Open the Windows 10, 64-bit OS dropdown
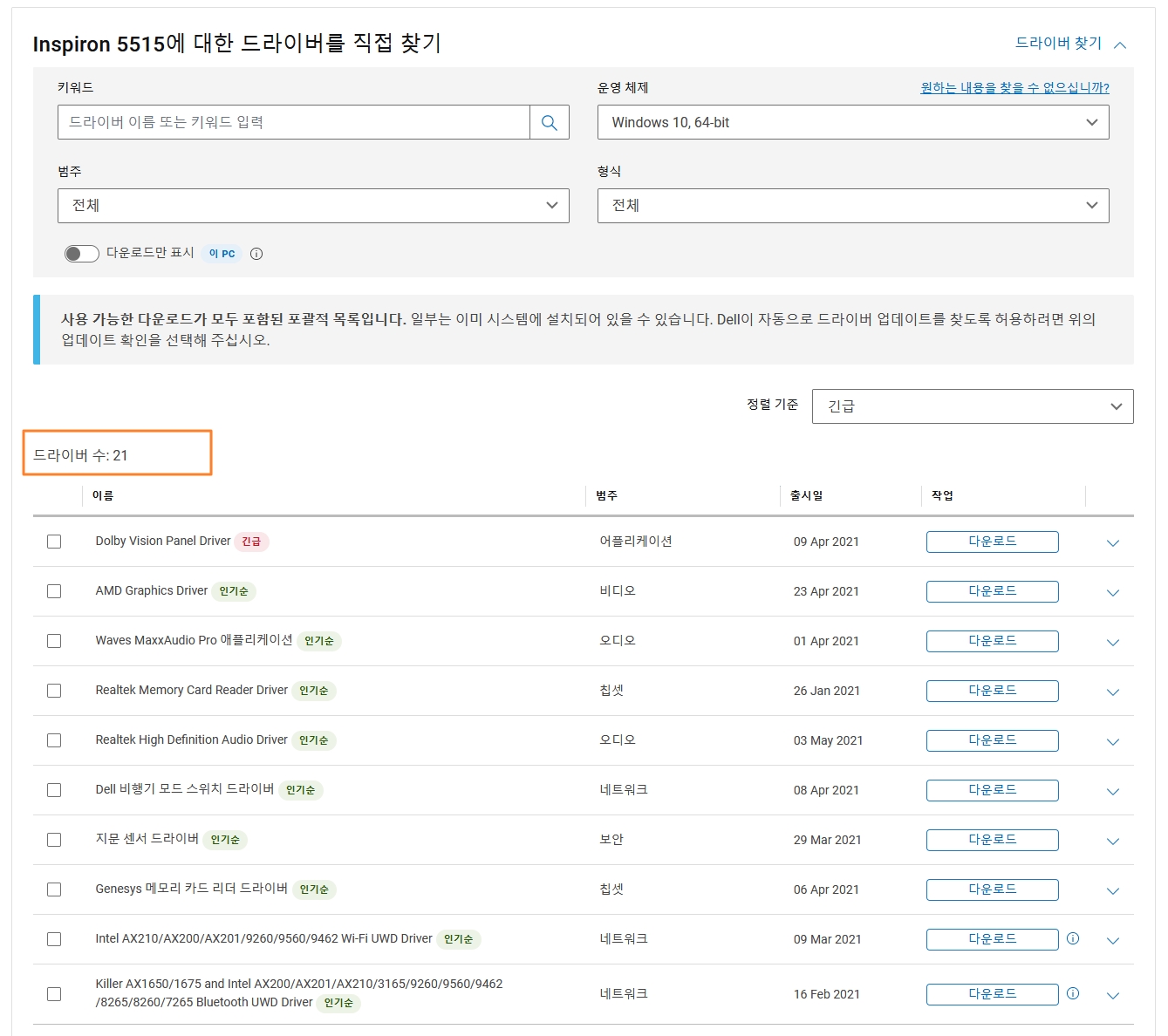1168x1036 pixels. (852, 122)
